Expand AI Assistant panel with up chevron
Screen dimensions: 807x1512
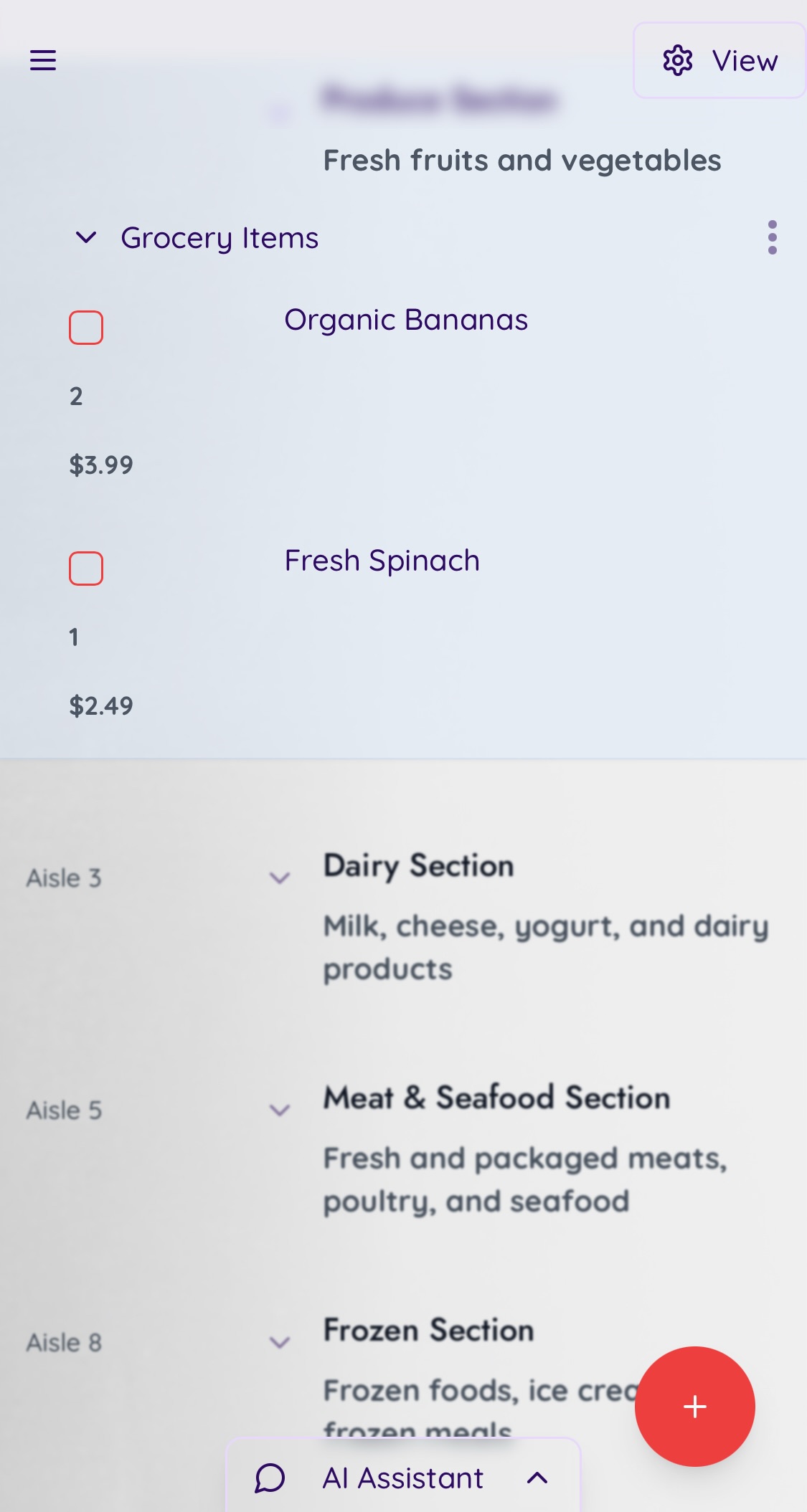(x=537, y=1478)
